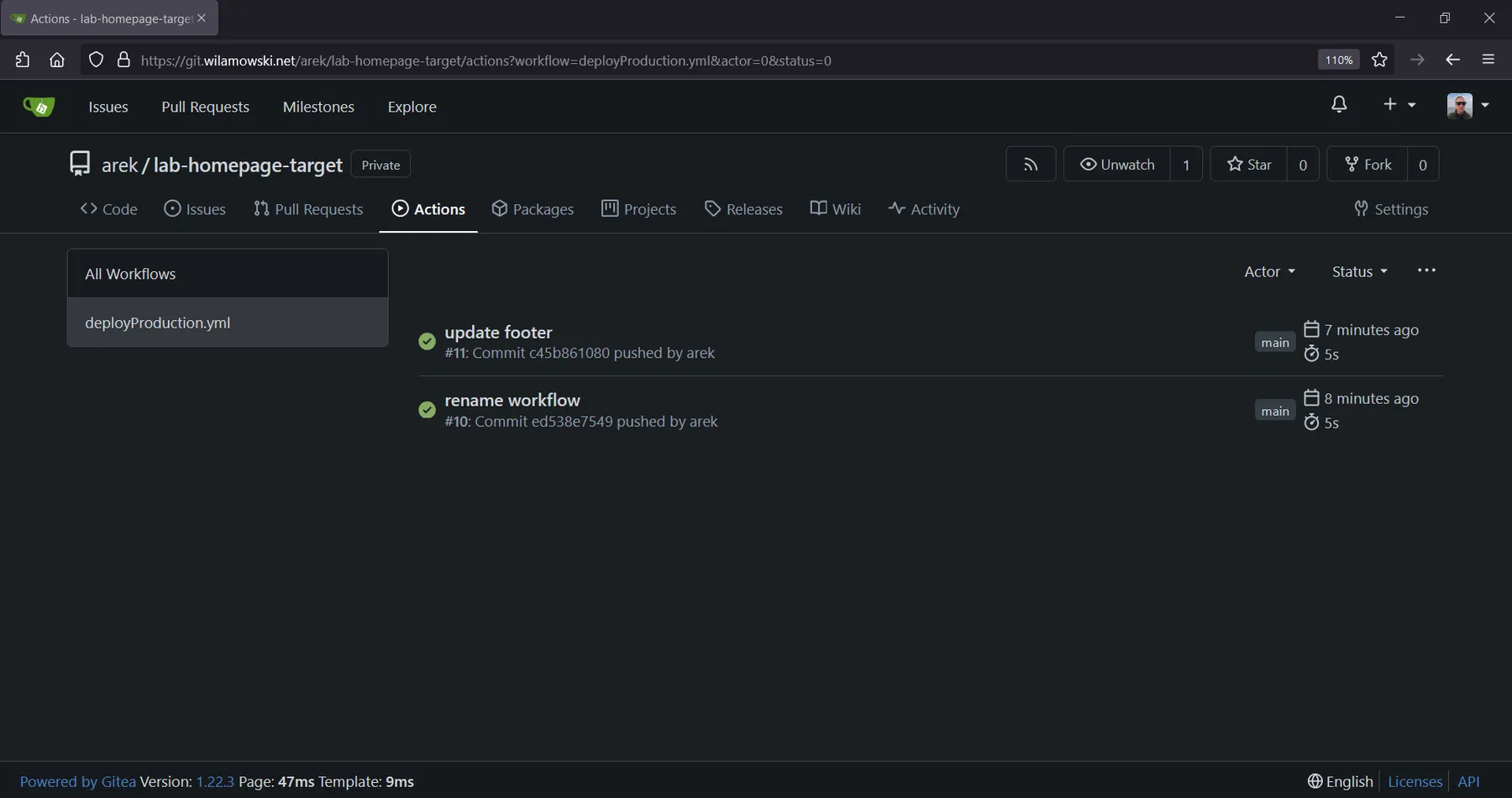Expand the Status filter dropdown
The height and width of the screenshot is (798, 1512).
(x=1359, y=271)
